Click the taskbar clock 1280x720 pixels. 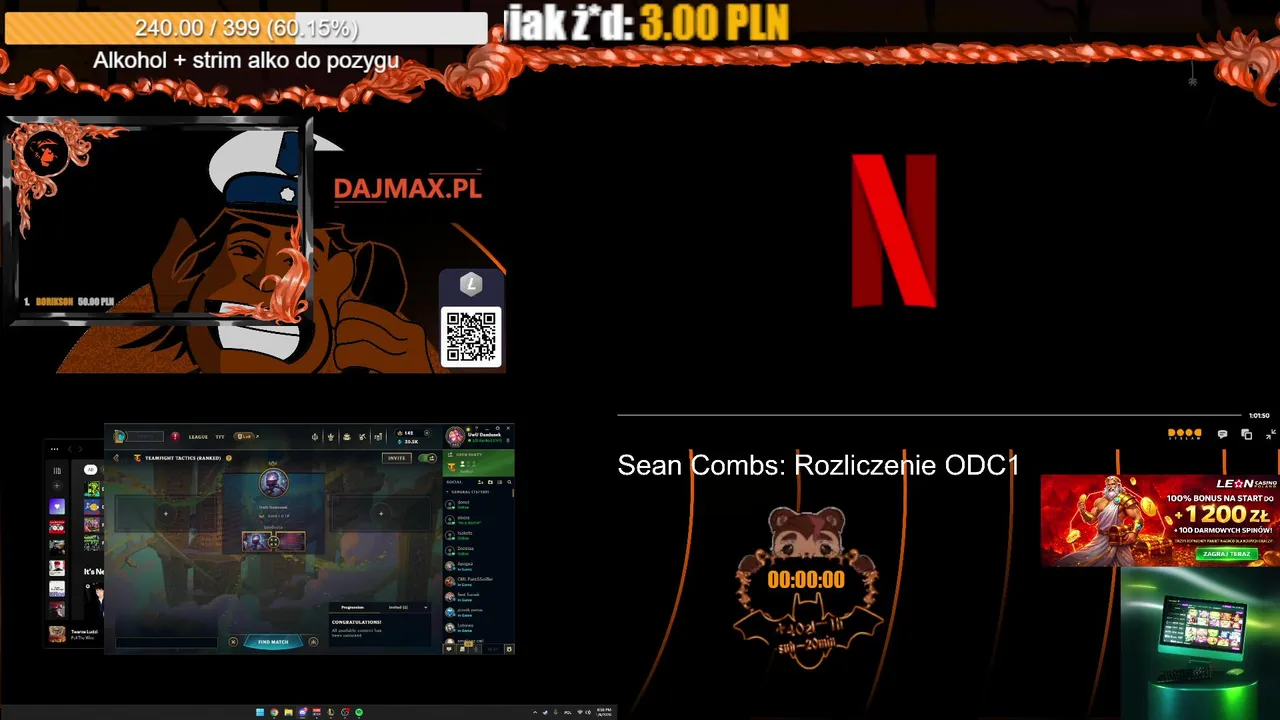(x=603, y=712)
